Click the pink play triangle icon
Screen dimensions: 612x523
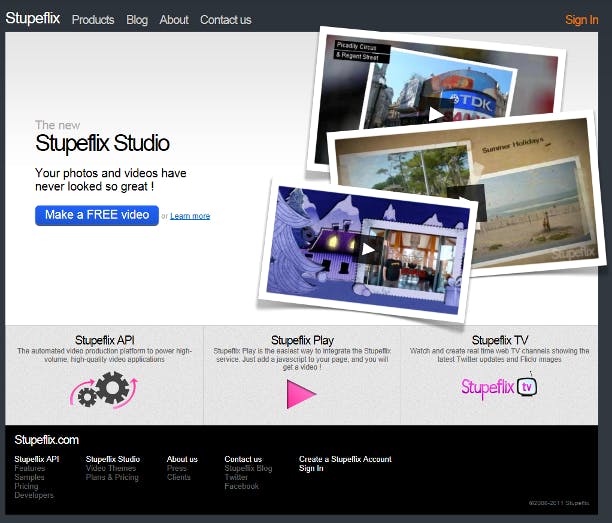pos(301,394)
